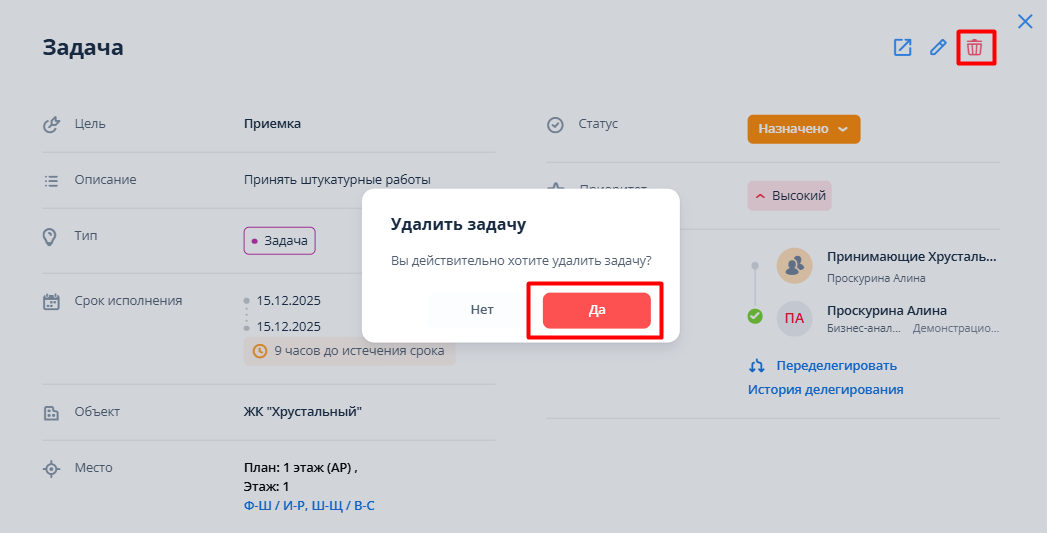Viewport: 1047px width, 533px height.
Task: Click the green checkmark status indicator
Action: point(755,316)
